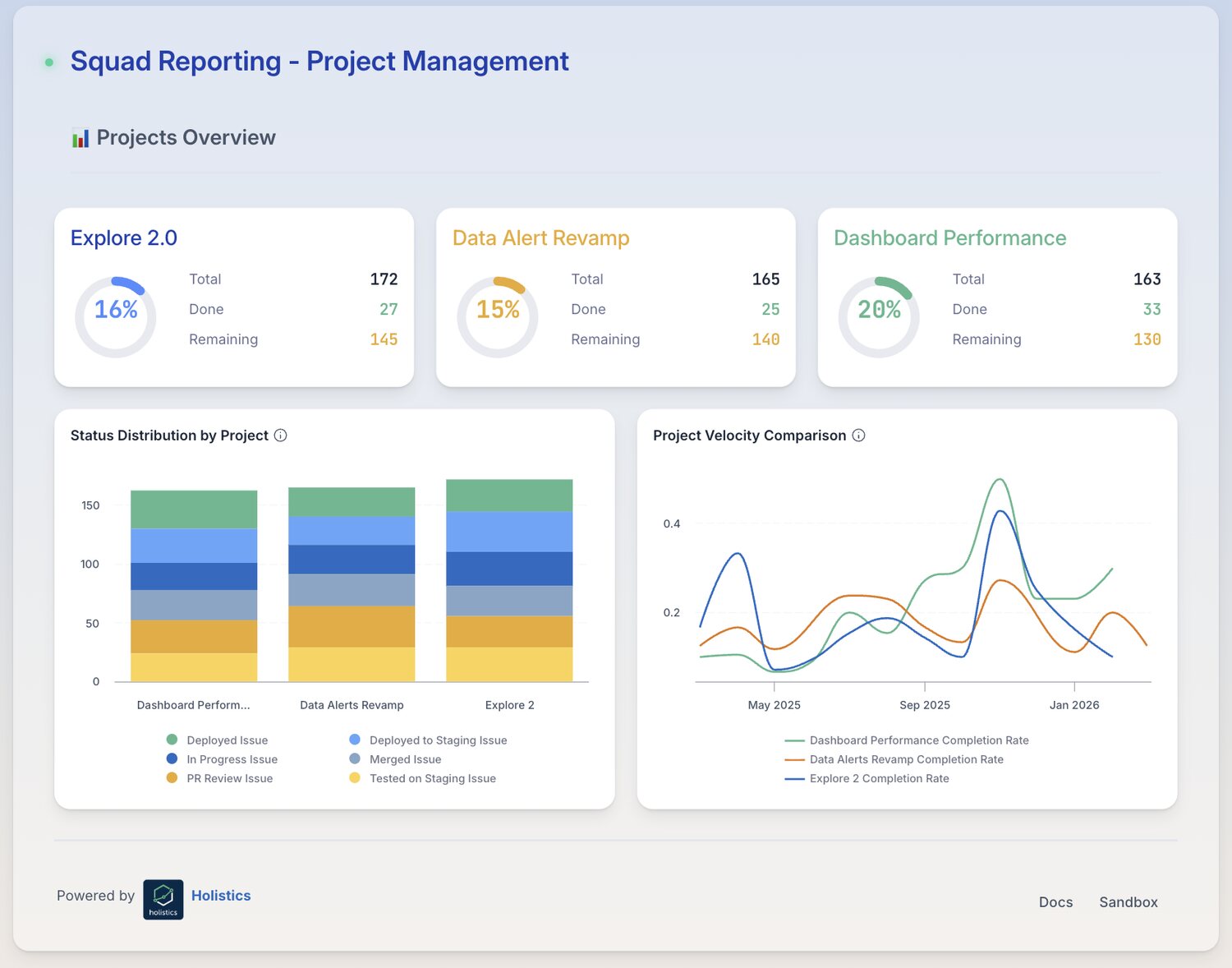This screenshot has width=1232, height=968.
Task: Click the Squad Reporting - Project Management heading
Action: (319, 62)
